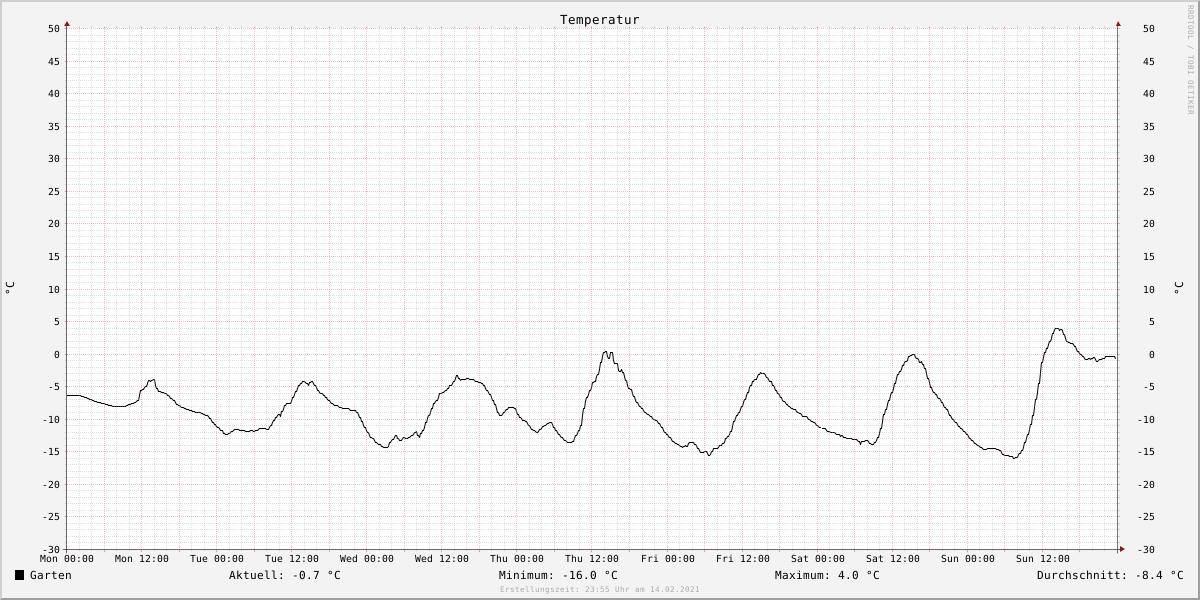Click the "25" tick on the right axis

(1149, 192)
